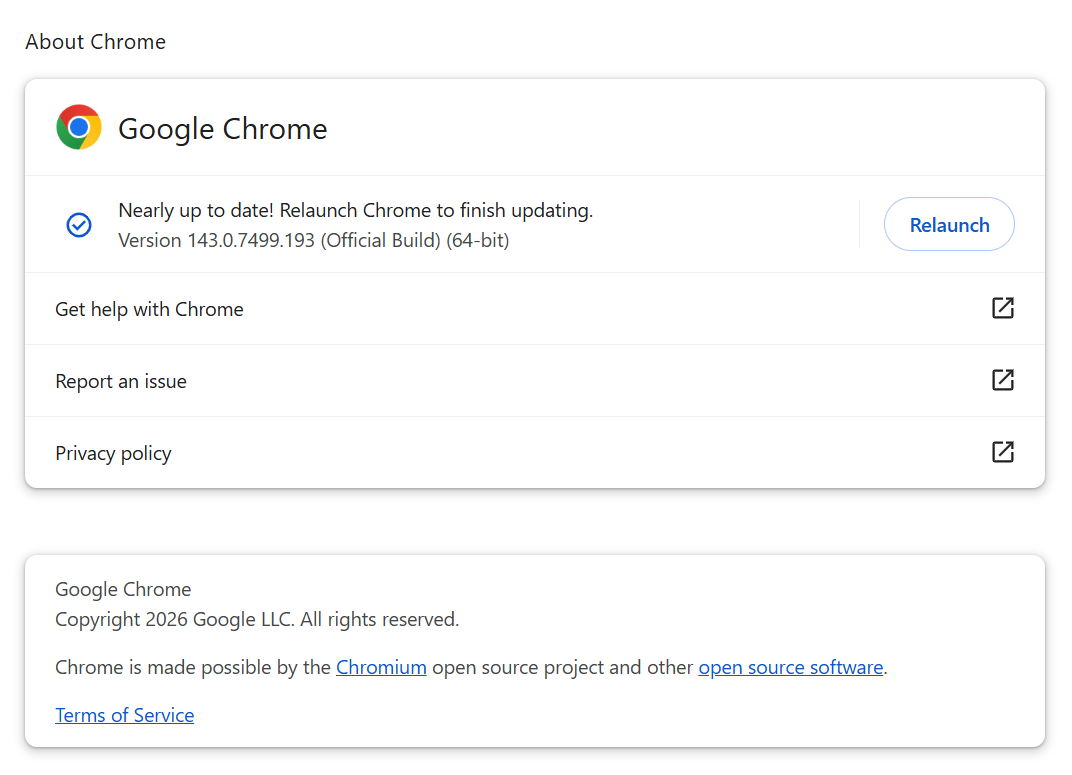Image resolution: width=1072 pixels, height=775 pixels.
Task: Select the Privacy policy row text
Action: click(x=113, y=453)
